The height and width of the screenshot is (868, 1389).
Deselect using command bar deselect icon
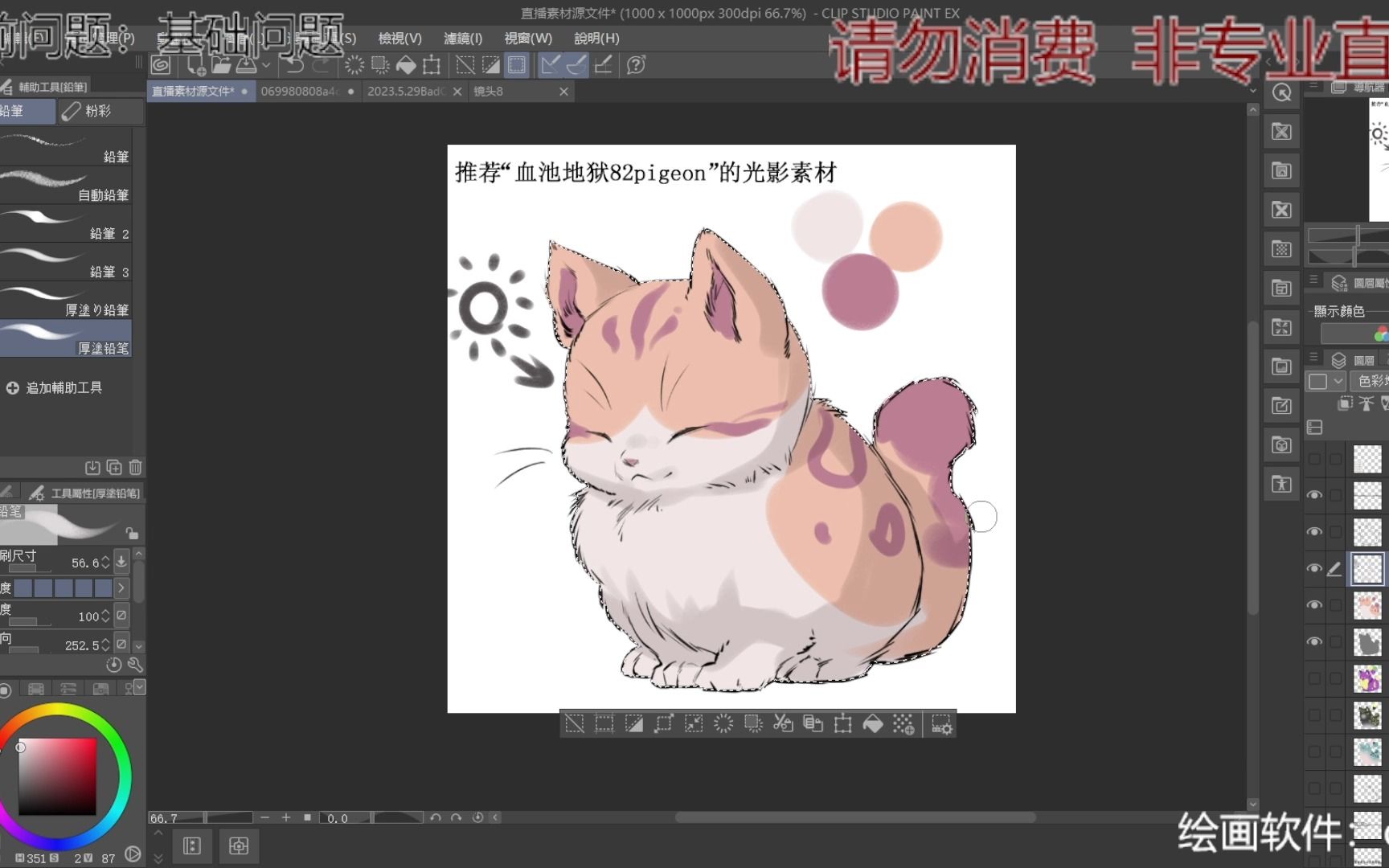pos(465,65)
